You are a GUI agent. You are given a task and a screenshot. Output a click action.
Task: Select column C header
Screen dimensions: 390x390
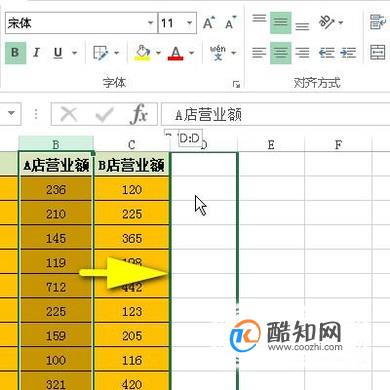(132, 145)
